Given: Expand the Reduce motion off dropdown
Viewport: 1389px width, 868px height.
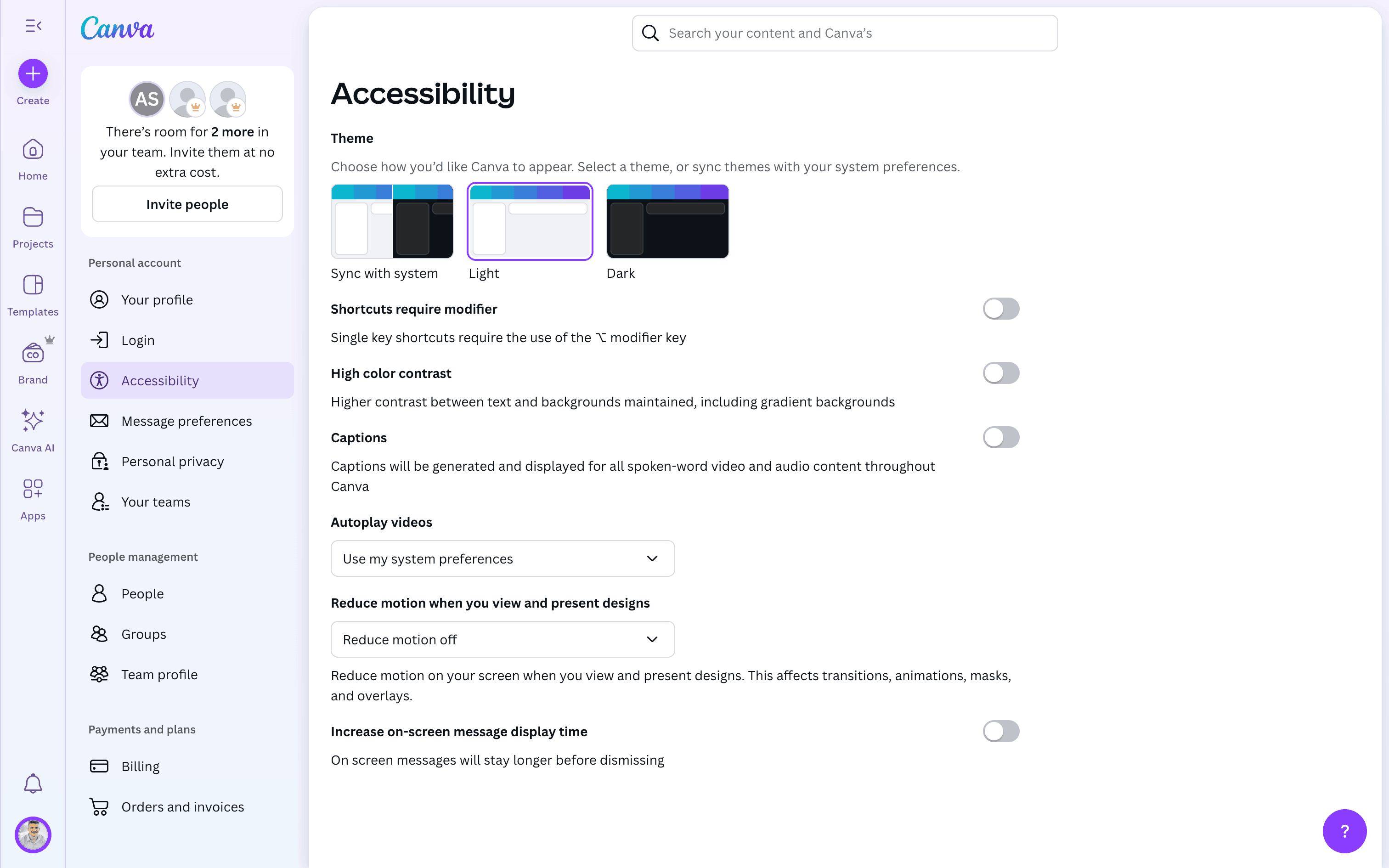Looking at the screenshot, I should coord(502,639).
